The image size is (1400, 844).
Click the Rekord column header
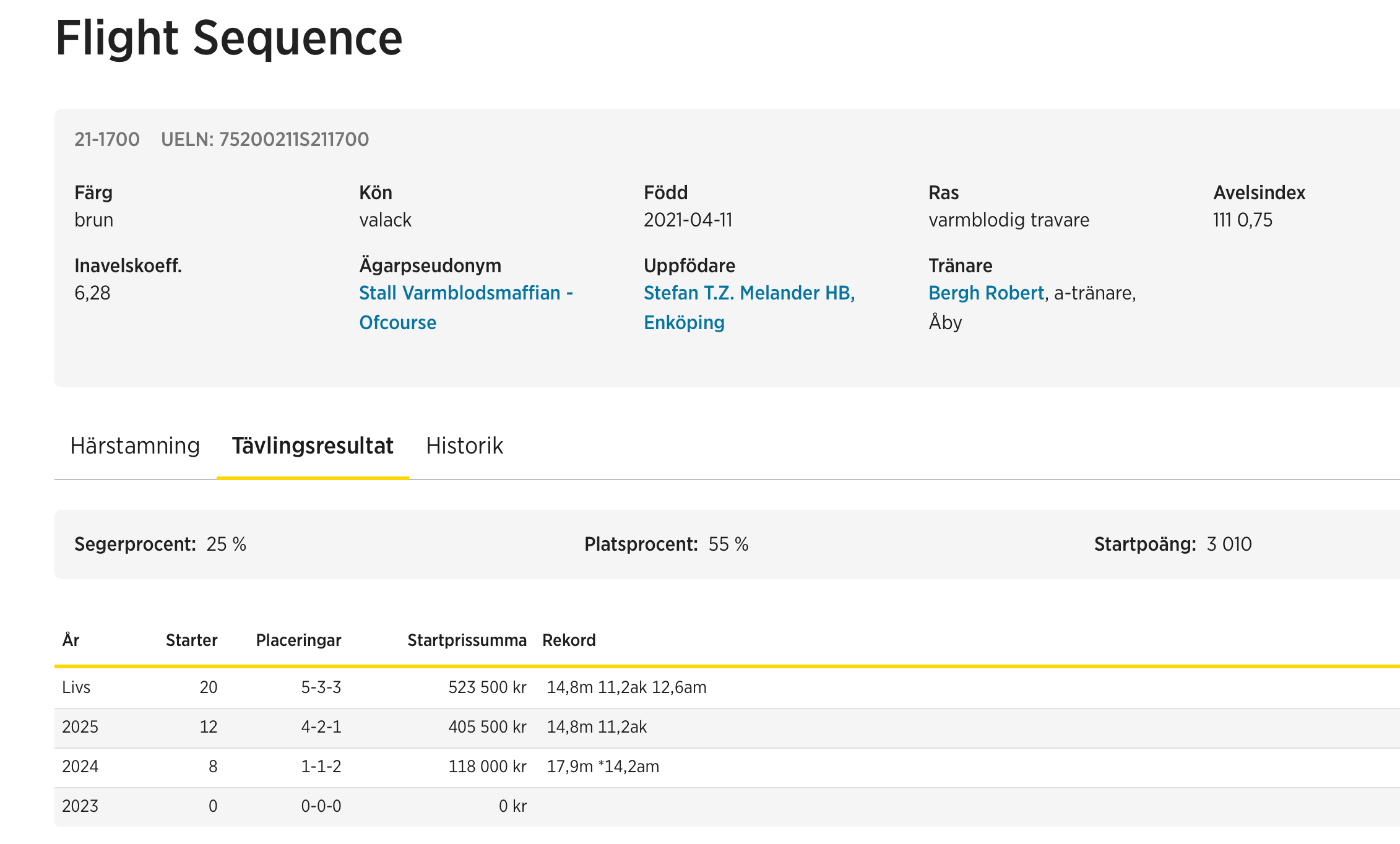pyautogui.click(x=569, y=640)
